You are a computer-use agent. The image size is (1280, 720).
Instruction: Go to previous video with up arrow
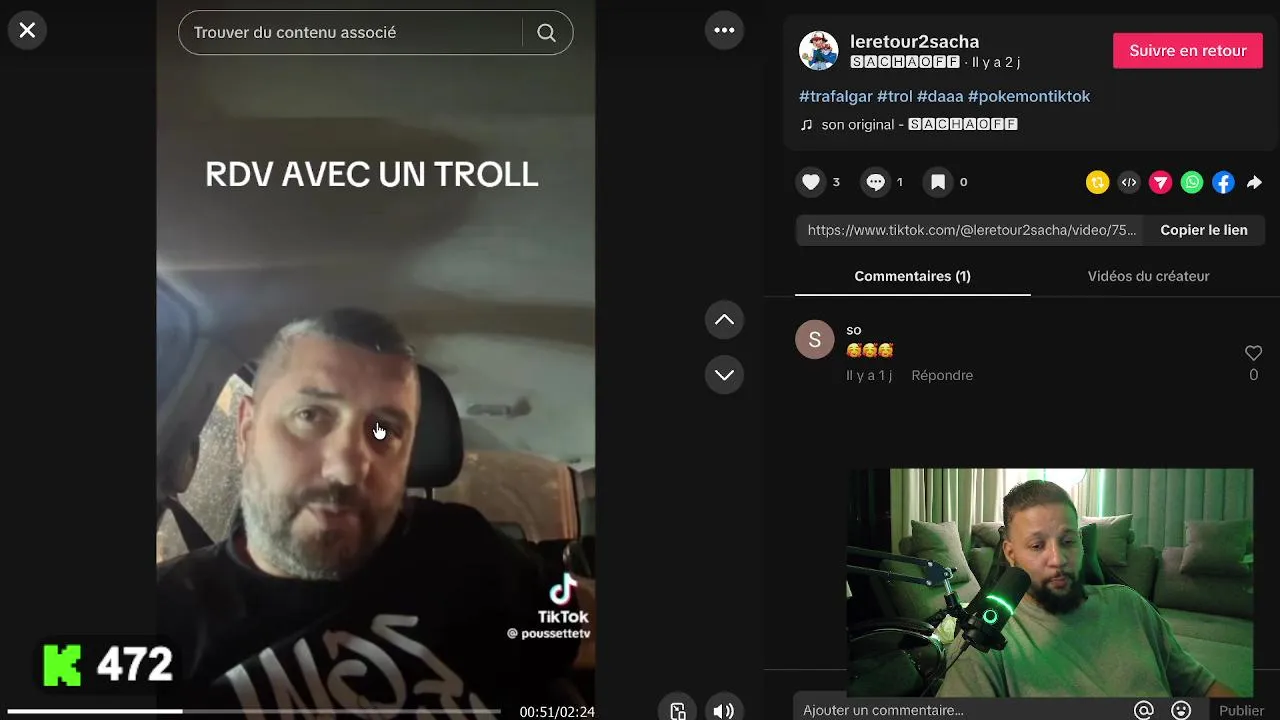pyautogui.click(x=724, y=320)
